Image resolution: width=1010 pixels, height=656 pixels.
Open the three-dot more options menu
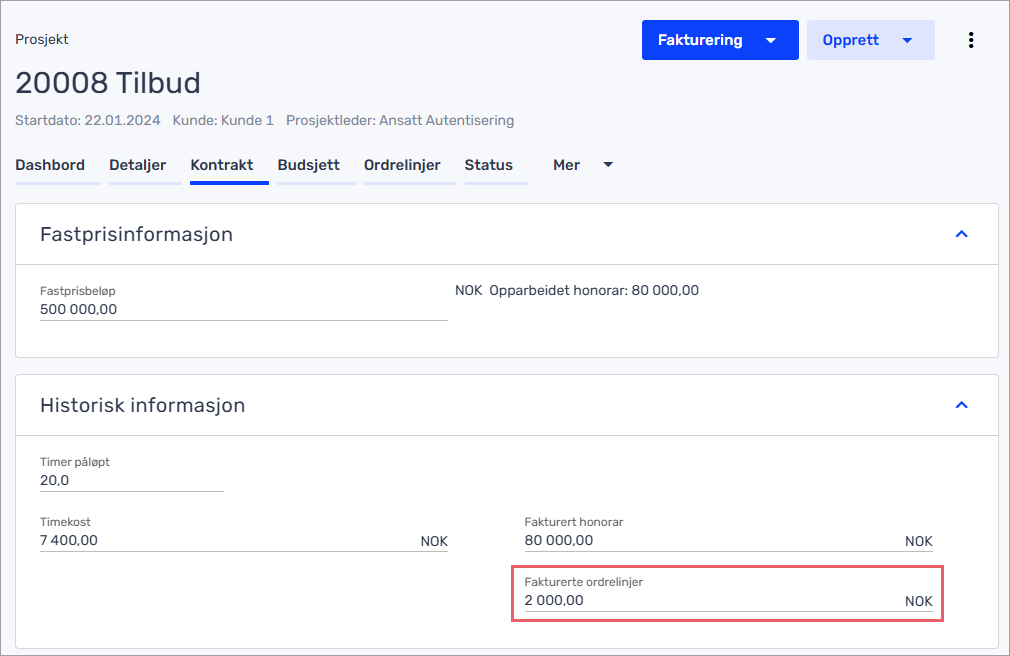(970, 40)
